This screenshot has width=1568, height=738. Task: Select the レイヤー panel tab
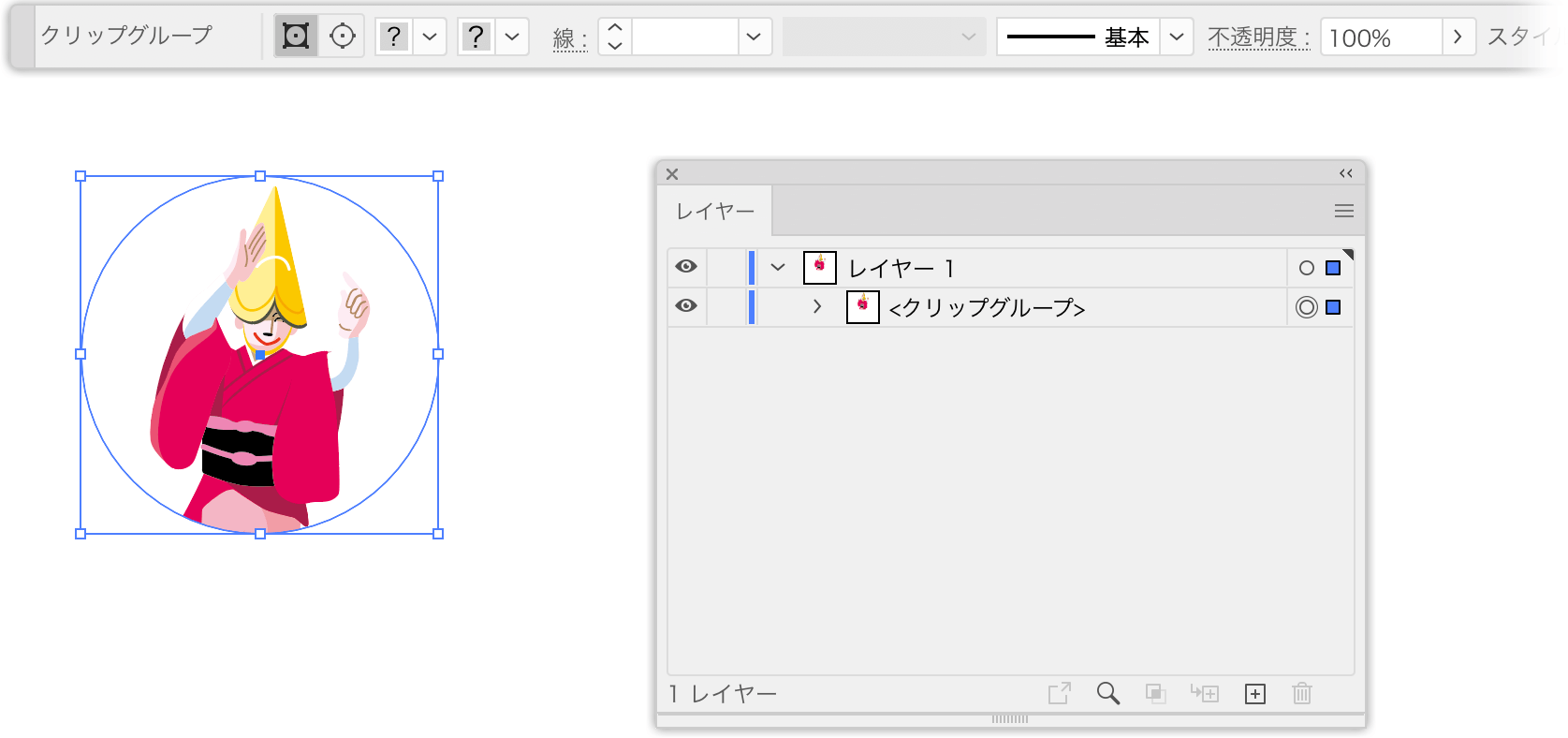coord(715,212)
